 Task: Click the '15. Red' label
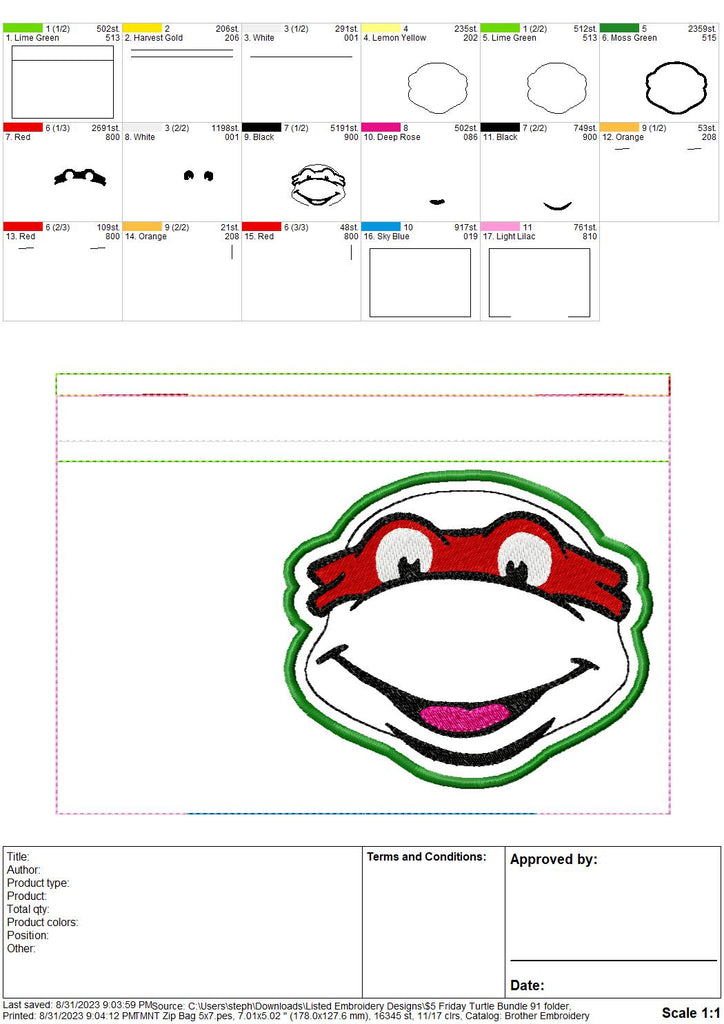[259, 236]
